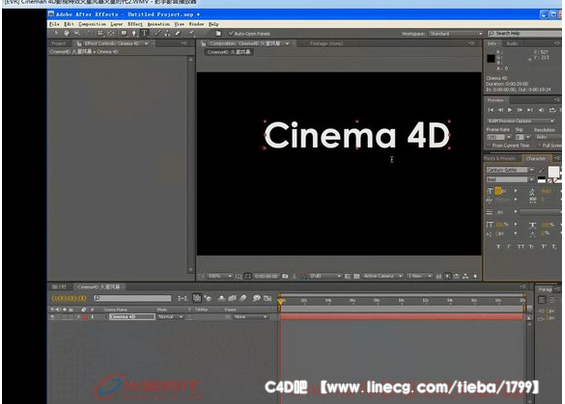
Task: Jump to first frame in Preview panel
Action: pos(490,110)
